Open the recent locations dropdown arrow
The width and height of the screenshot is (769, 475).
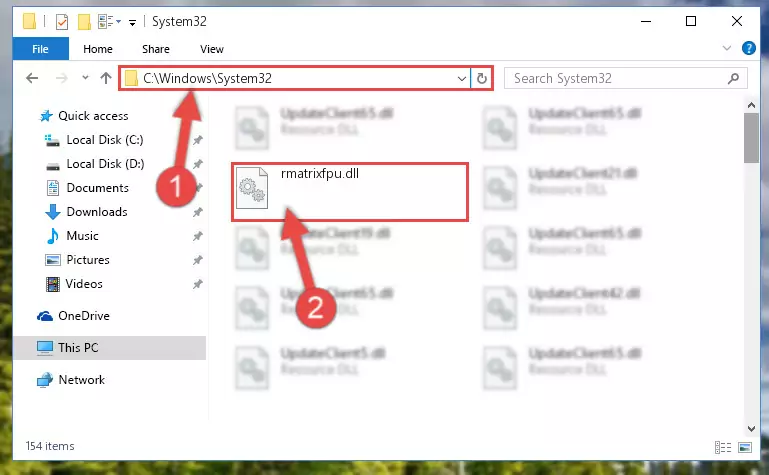coord(85,77)
